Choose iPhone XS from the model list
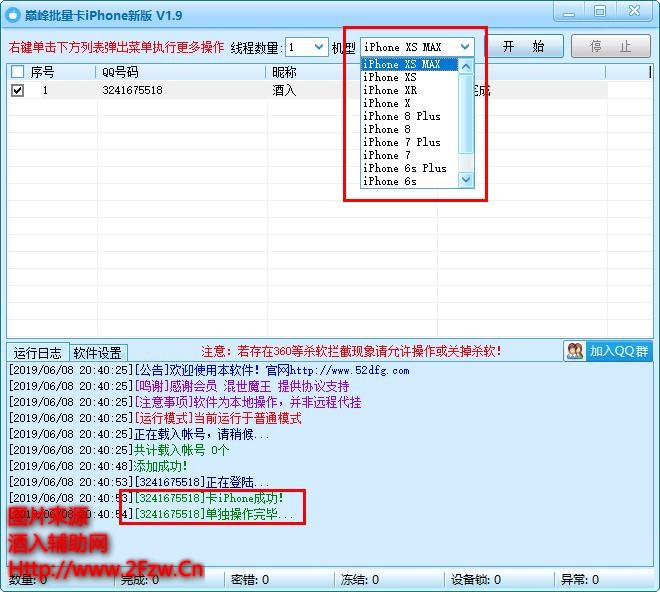 pyautogui.click(x=409, y=77)
